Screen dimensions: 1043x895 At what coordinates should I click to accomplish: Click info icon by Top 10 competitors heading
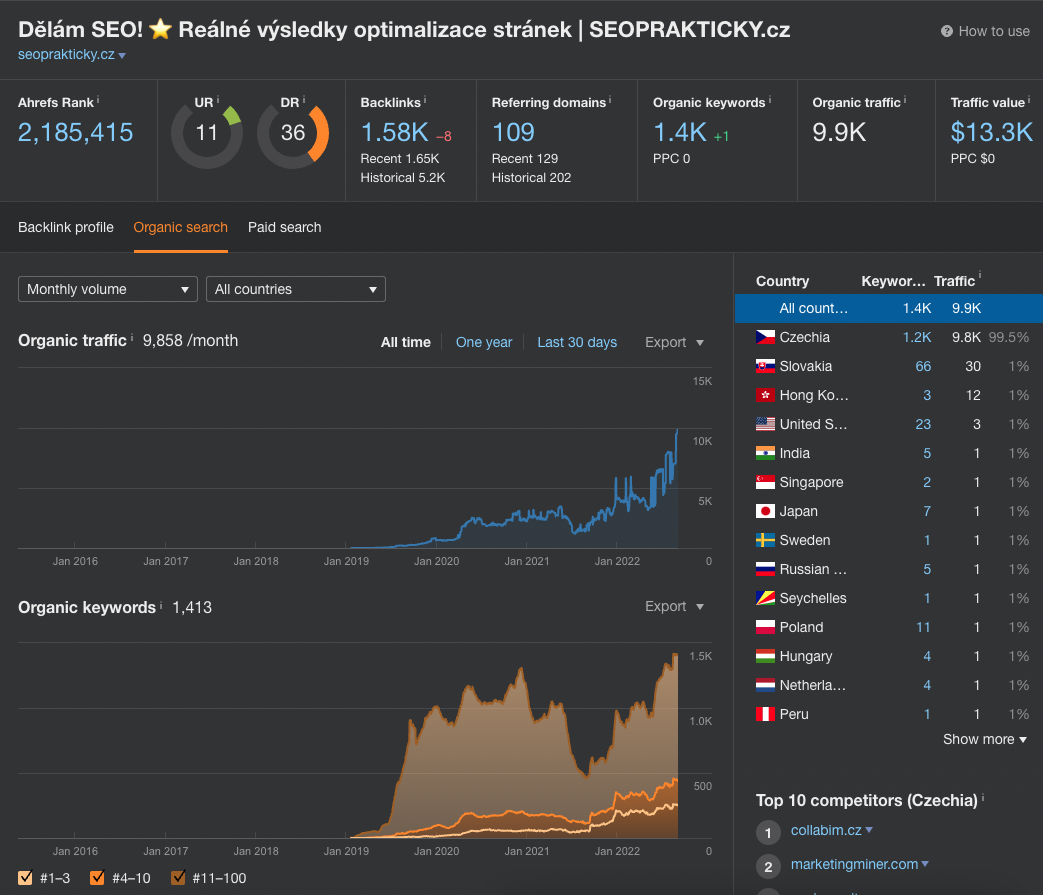[983, 797]
